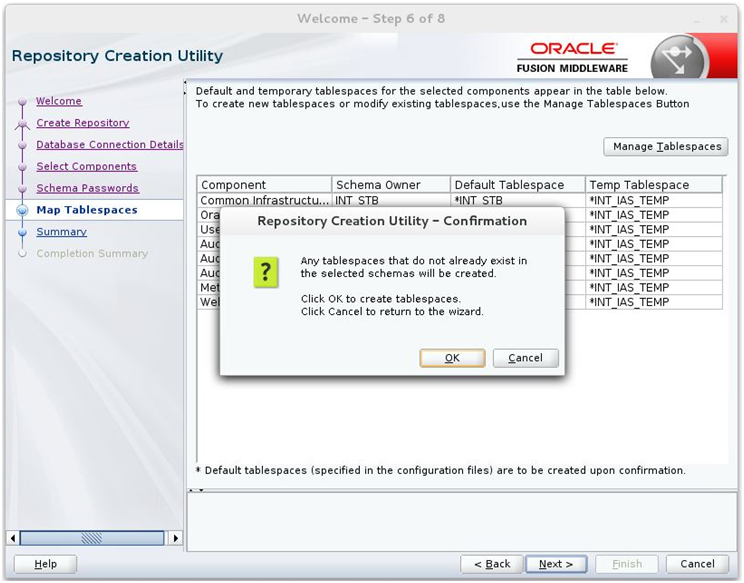Jump to Database Connection Details step

tap(110, 145)
